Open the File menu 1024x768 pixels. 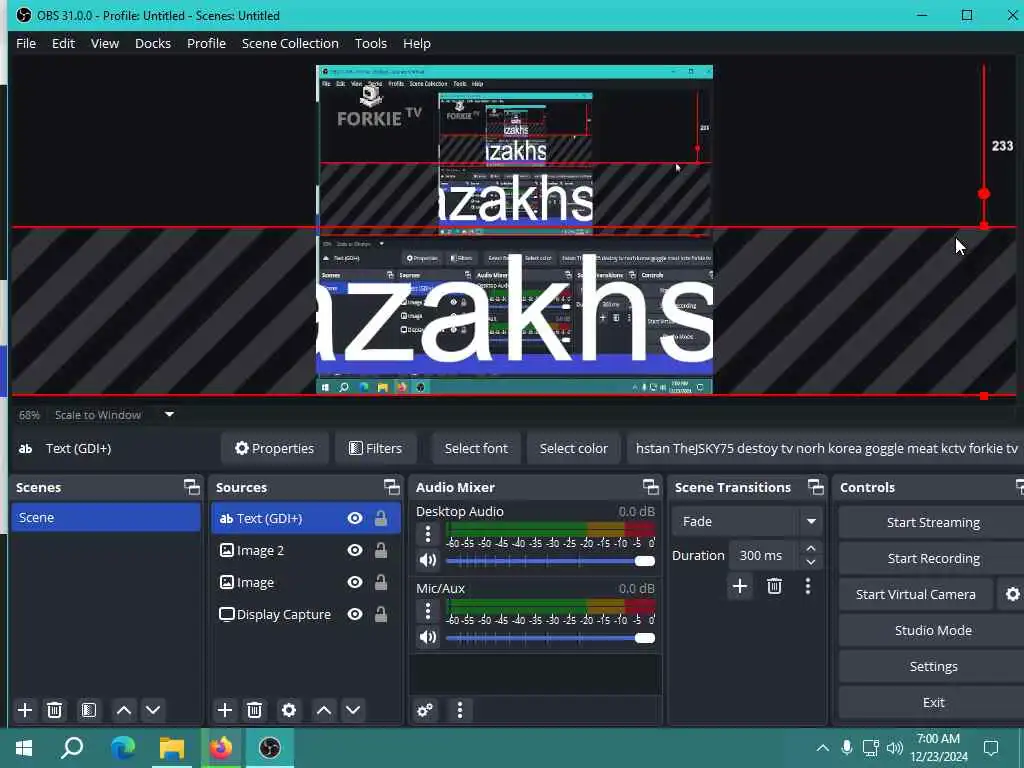coord(26,44)
